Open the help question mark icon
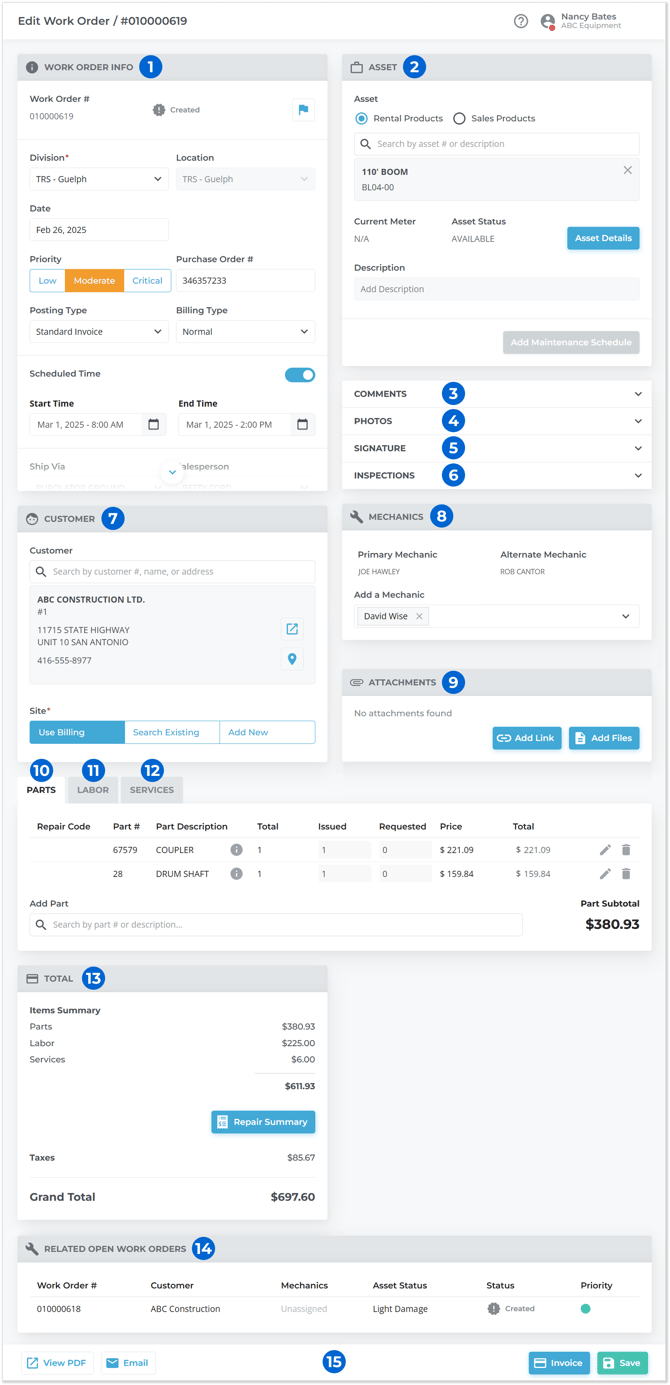Image resolution: width=670 pixels, height=1385 pixels. [521, 21]
